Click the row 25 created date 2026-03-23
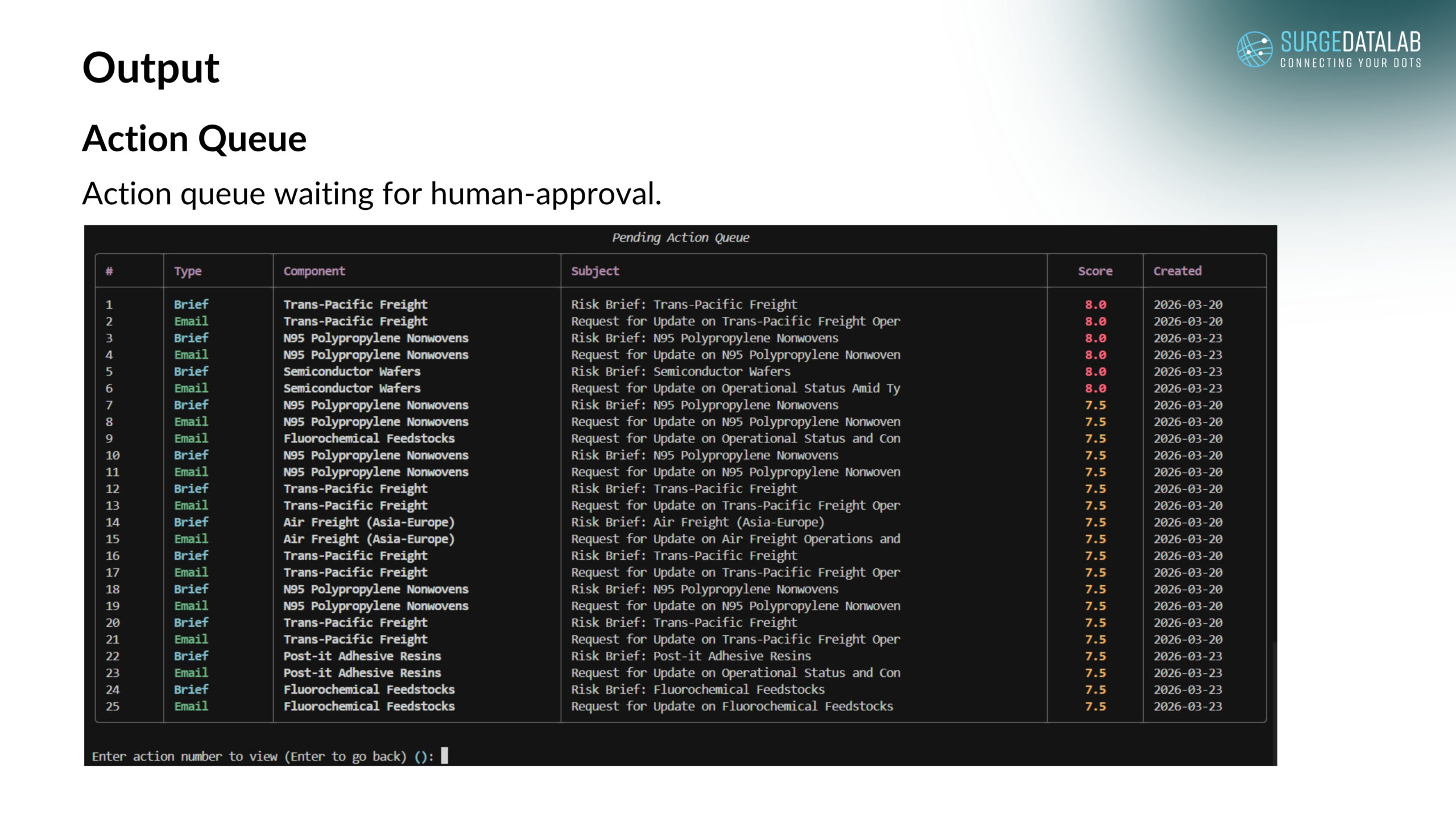Screen dimensions: 1456x819 pos(1188,706)
